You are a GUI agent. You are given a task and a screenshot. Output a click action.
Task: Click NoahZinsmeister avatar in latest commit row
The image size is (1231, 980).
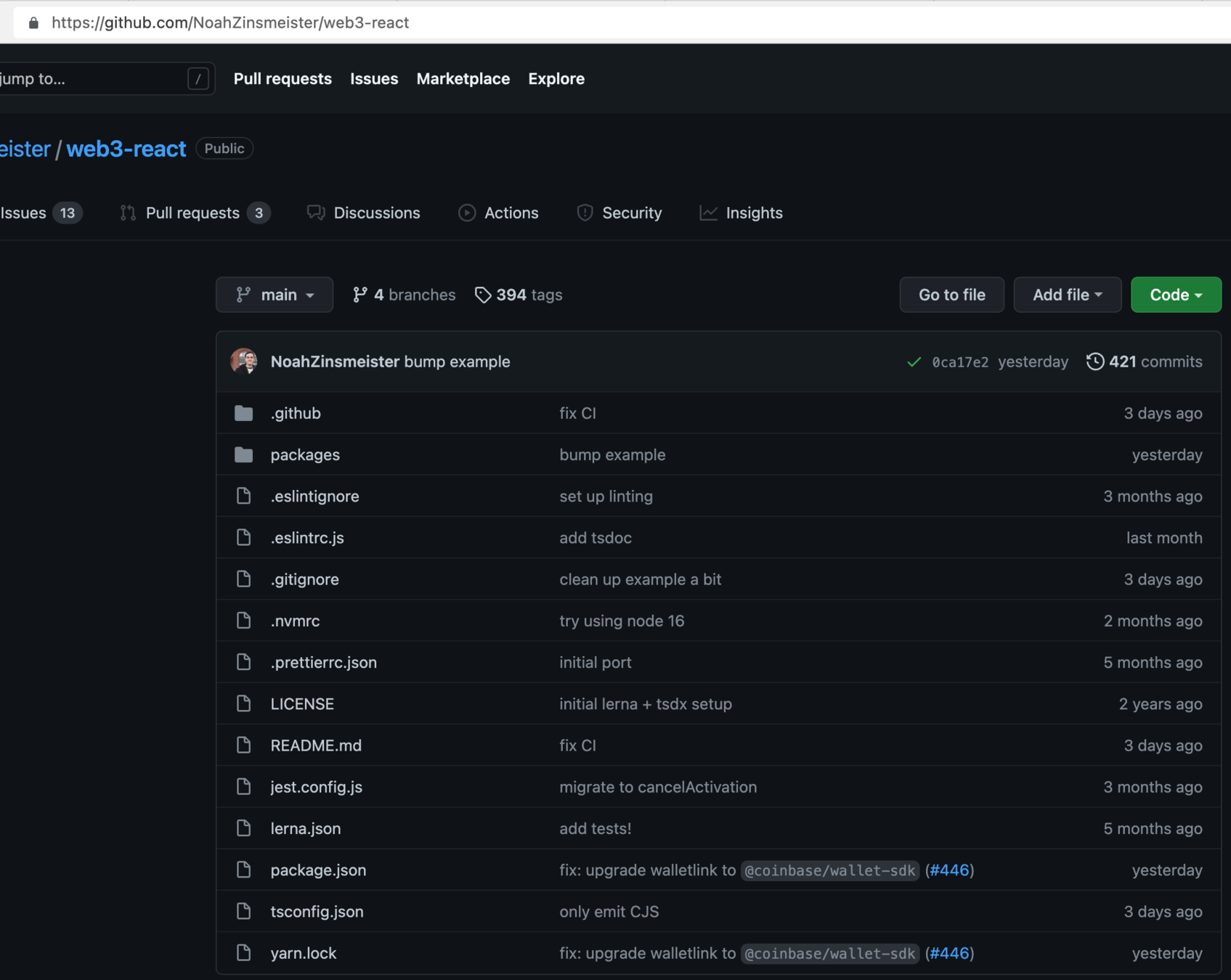pyautogui.click(x=244, y=361)
